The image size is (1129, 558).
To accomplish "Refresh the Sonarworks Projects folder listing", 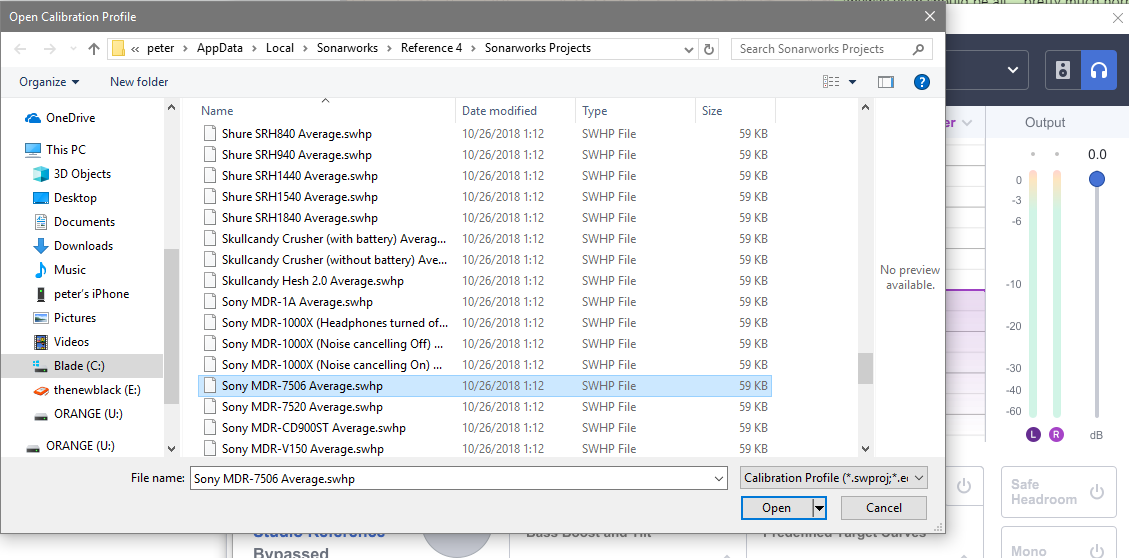I will click(x=710, y=48).
